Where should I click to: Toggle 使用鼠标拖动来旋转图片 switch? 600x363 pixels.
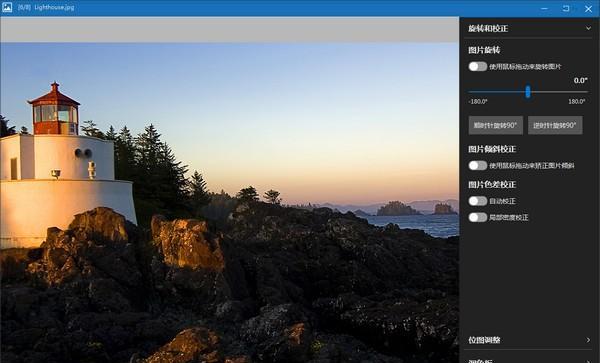478,67
